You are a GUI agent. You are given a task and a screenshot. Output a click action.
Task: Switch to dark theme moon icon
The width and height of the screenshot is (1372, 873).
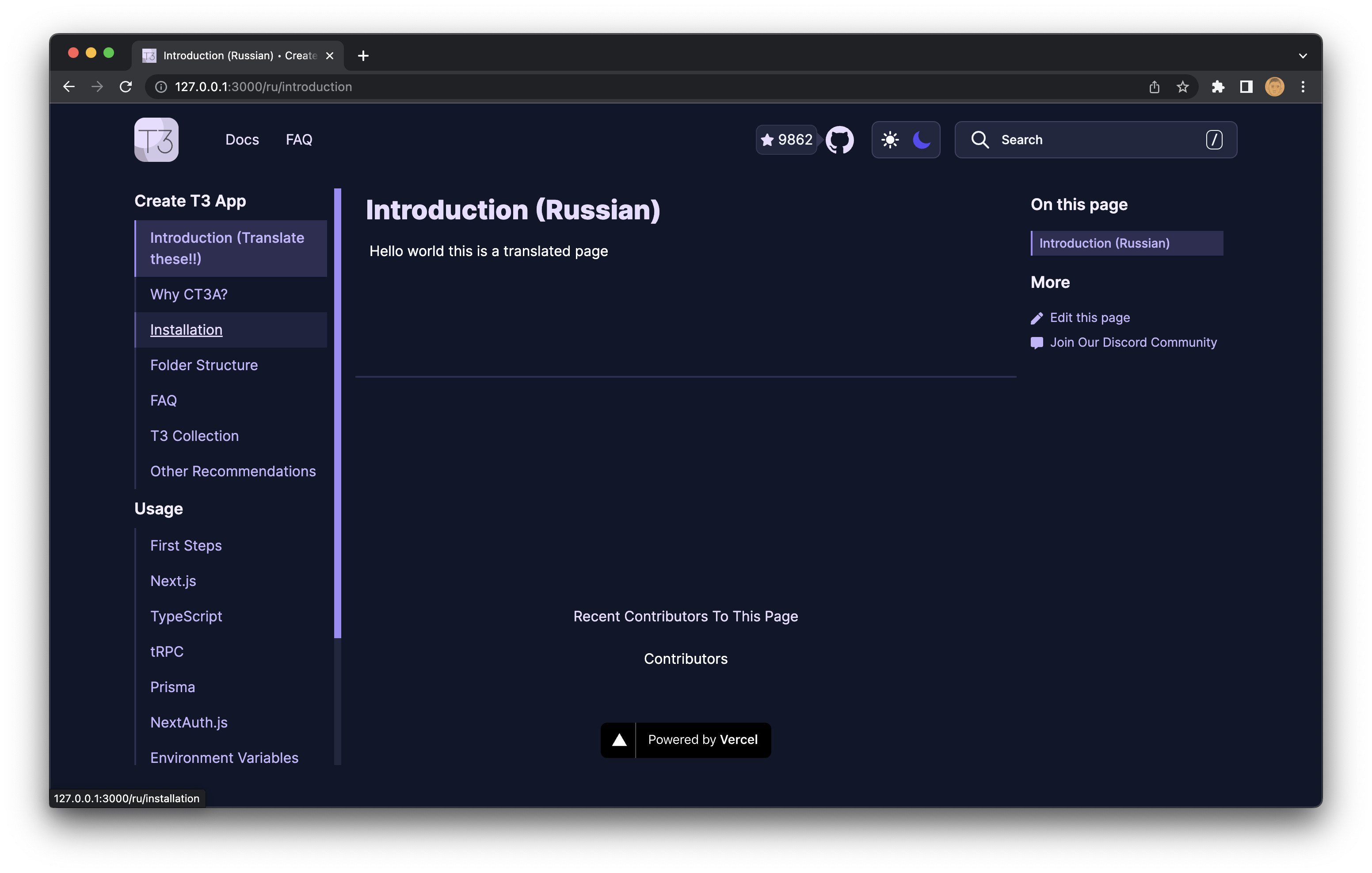click(x=921, y=140)
